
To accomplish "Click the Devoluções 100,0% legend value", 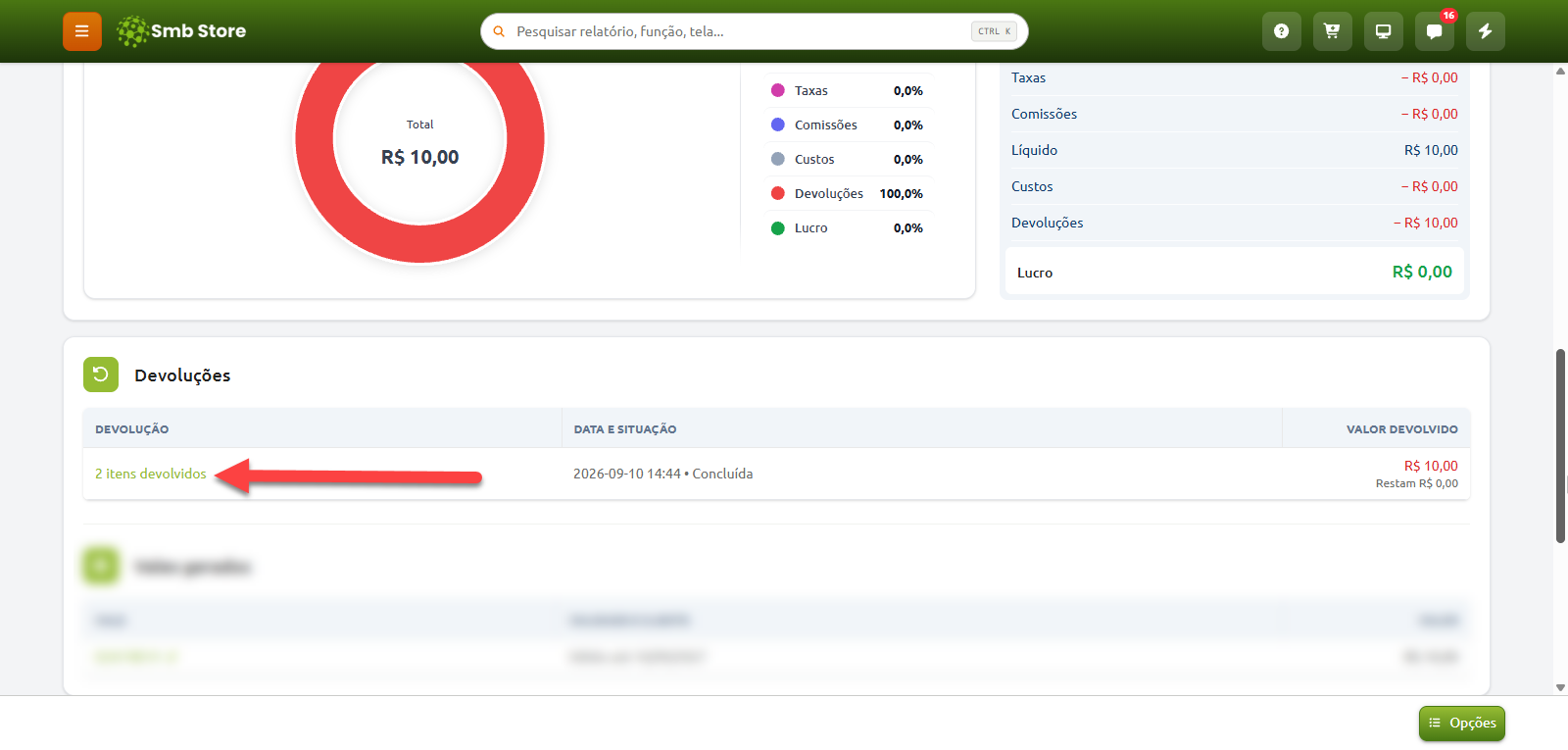I will tap(902, 193).
